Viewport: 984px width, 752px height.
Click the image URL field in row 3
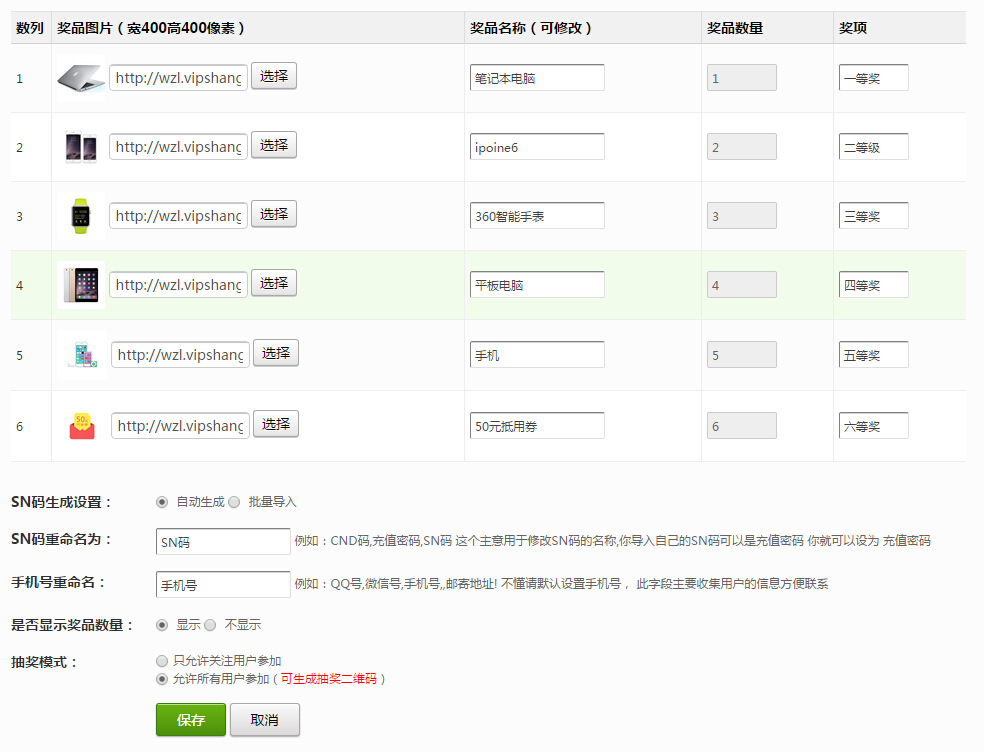click(x=178, y=216)
